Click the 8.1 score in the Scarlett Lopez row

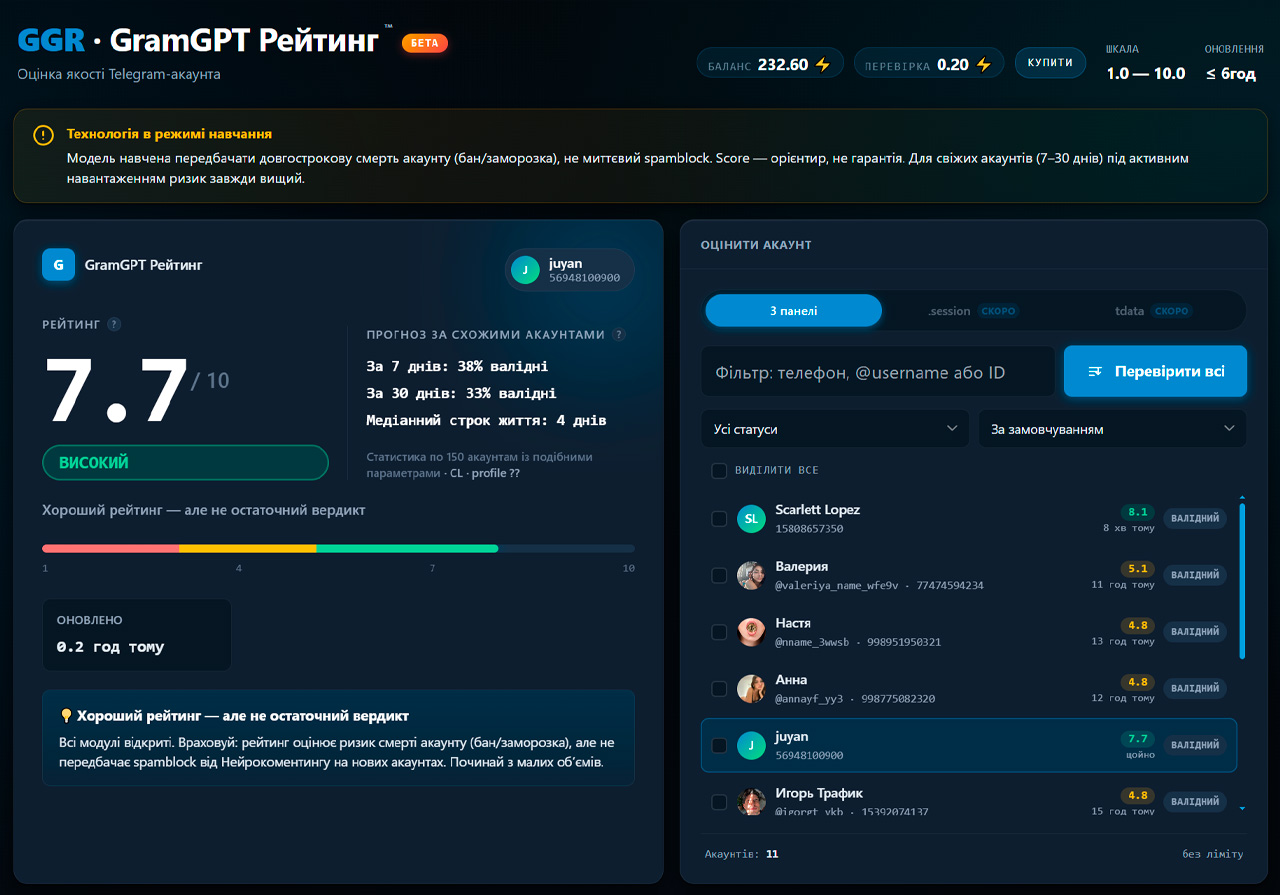(x=1138, y=511)
